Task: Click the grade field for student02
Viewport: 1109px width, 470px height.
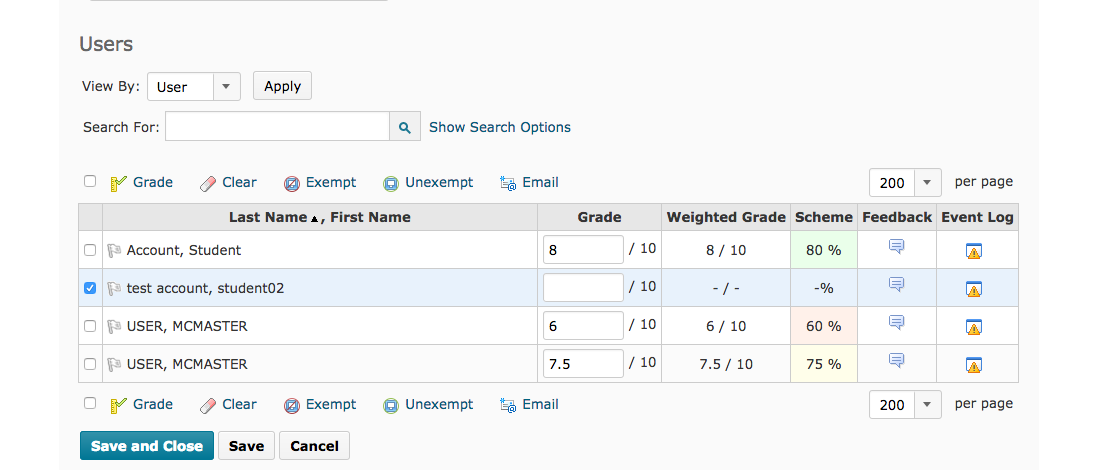Action: point(583,288)
